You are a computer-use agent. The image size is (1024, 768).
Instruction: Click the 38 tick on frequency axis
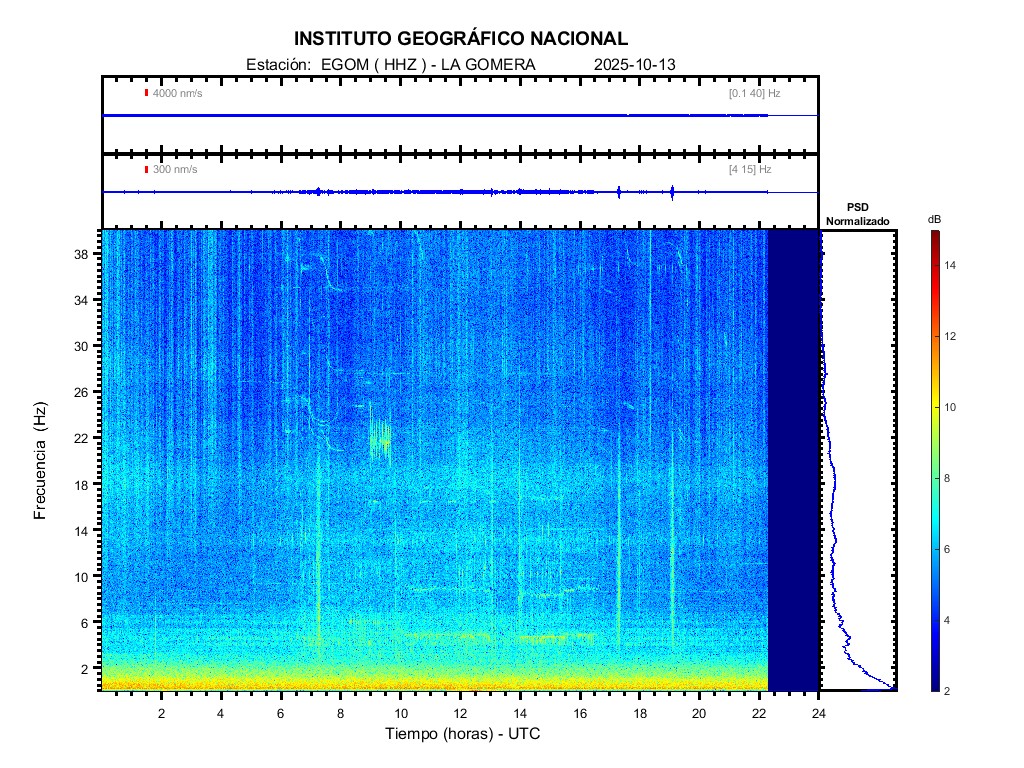coord(88,254)
